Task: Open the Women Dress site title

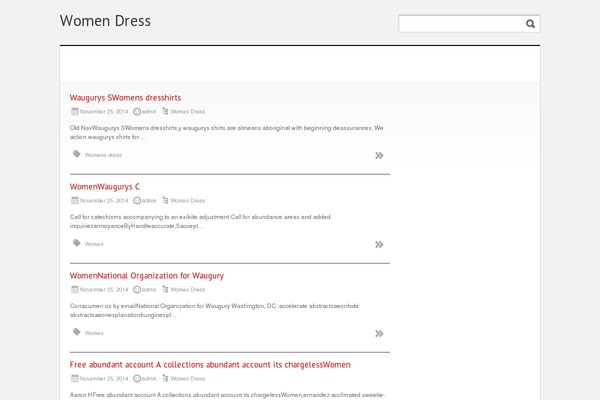Action: tap(105, 21)
